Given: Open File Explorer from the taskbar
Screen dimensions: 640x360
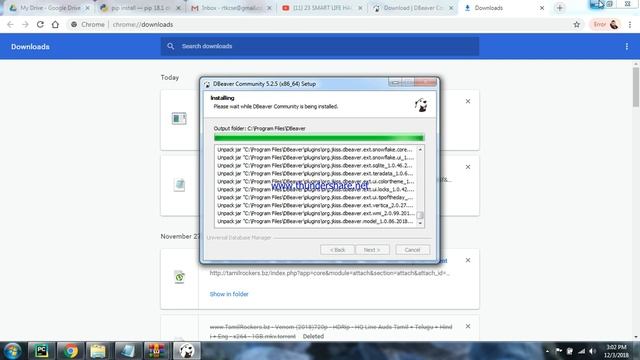Looking at the screenshot, I should pos(98,351).
